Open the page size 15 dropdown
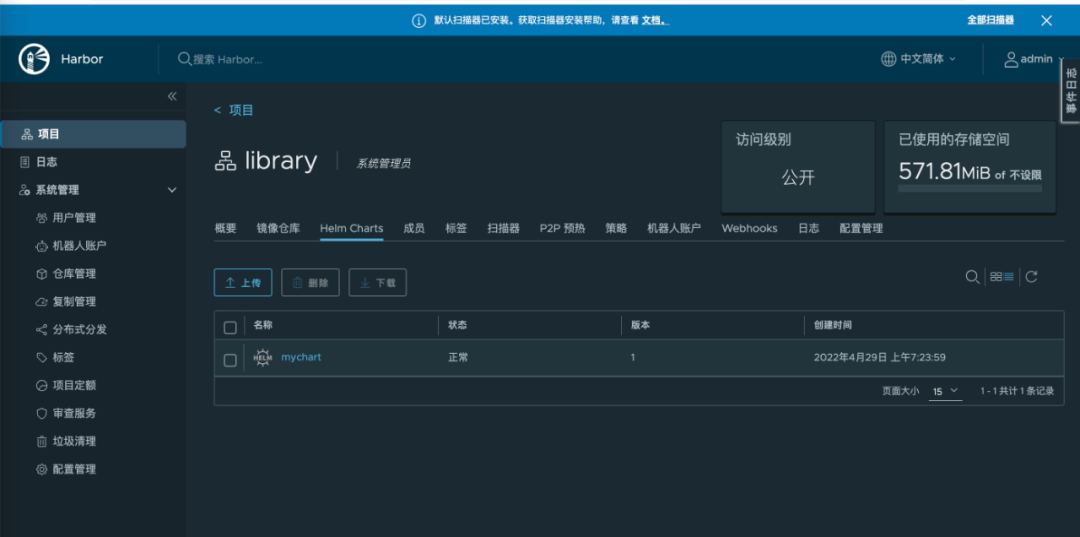1080x537 pixels. [x=945, y=391]
